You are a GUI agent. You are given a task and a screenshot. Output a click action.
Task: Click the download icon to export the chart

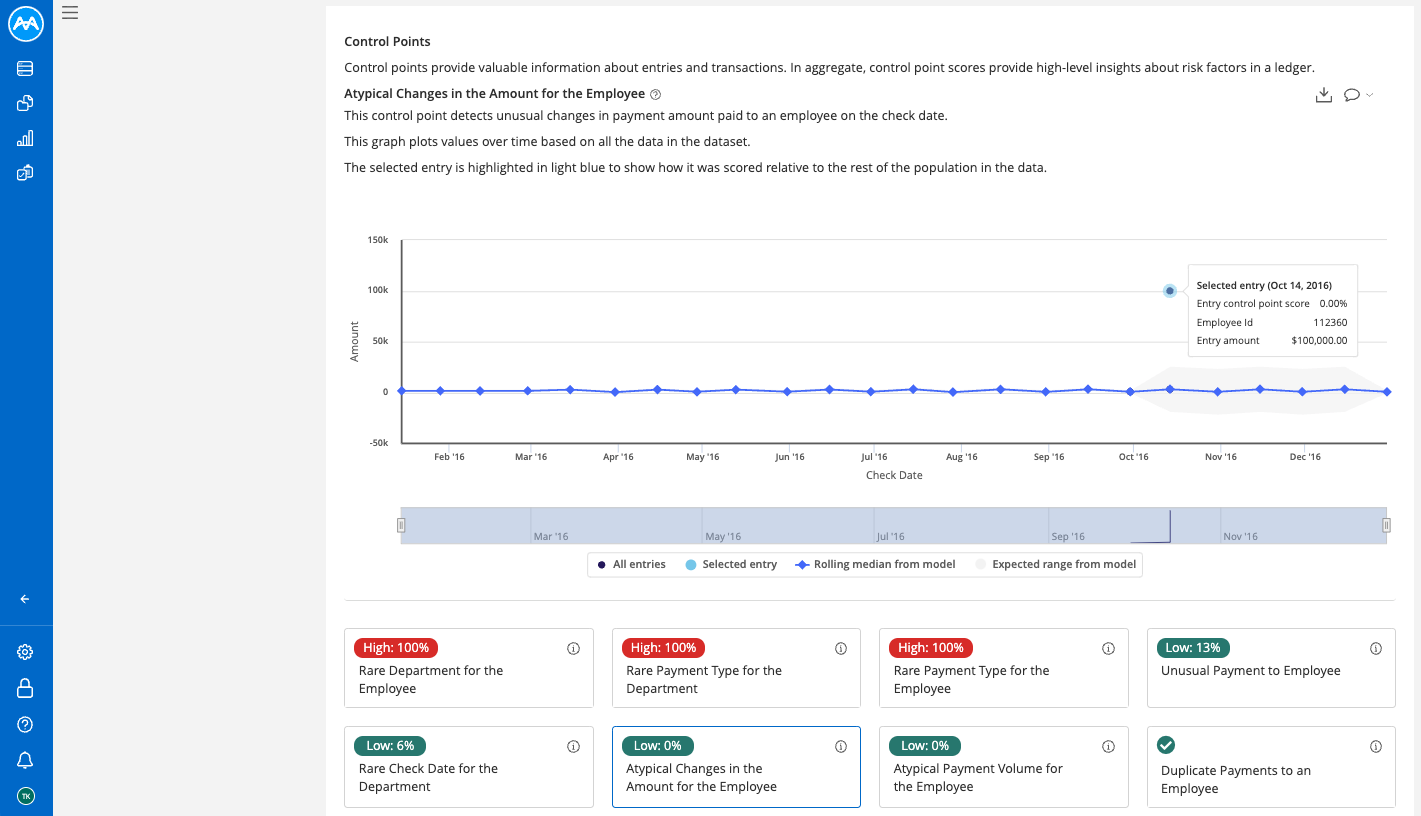[1324, 94]
